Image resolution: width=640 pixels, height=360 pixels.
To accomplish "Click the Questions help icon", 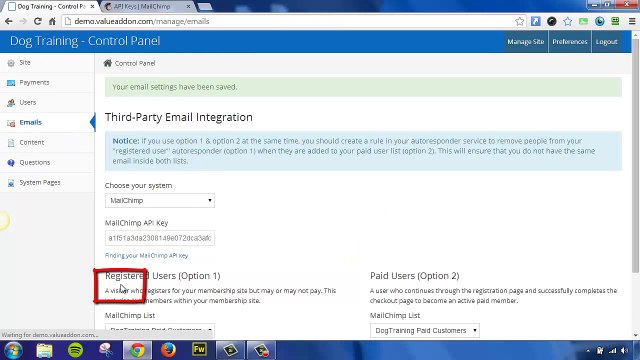I will pos(11,163).
